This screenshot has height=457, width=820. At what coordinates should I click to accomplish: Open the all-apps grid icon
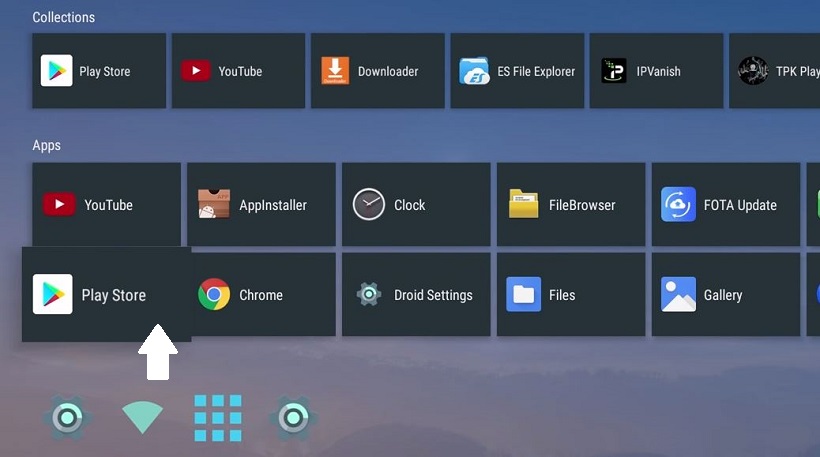(x=218, y=418)
